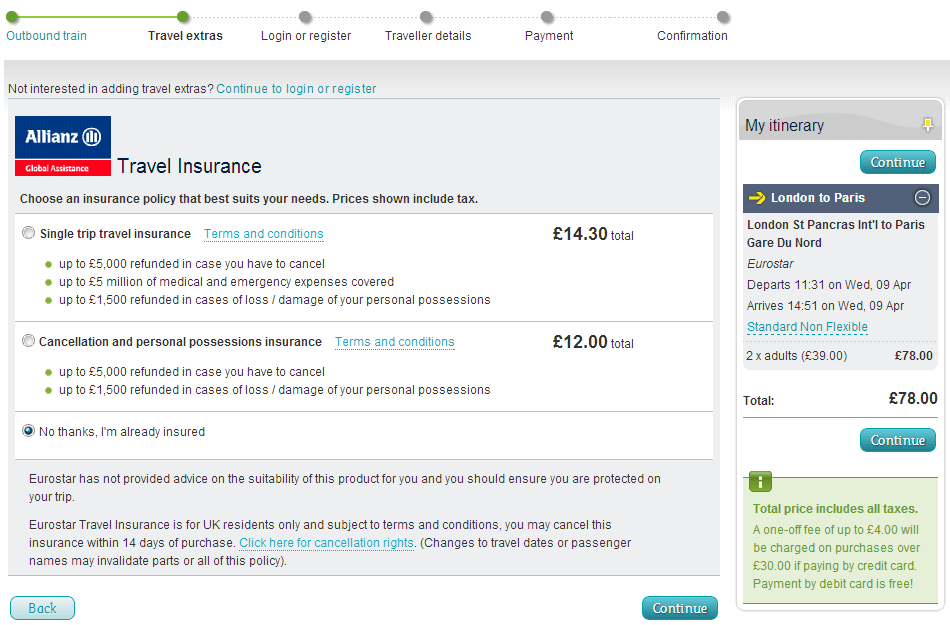Viewport: 950px width, 625px height.
Task: Click Continue below the insurance options
Action: click(680, 608)
